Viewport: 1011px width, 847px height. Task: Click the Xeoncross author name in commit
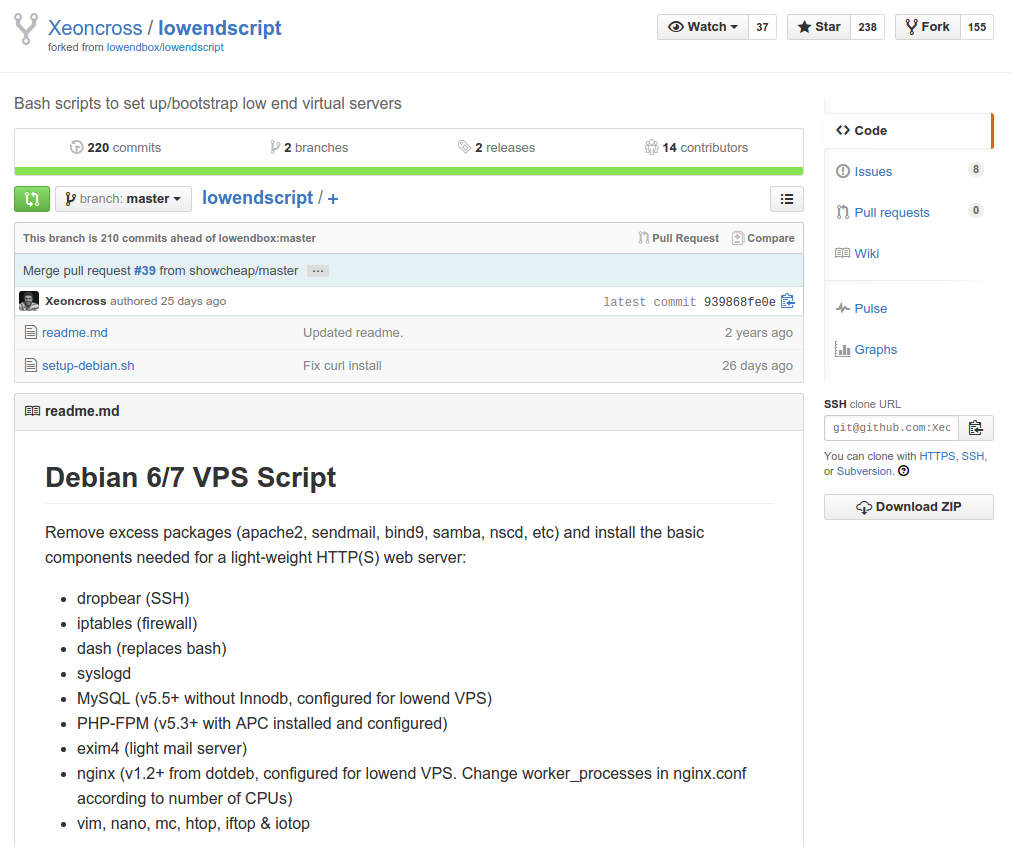[x=75, y=301]
